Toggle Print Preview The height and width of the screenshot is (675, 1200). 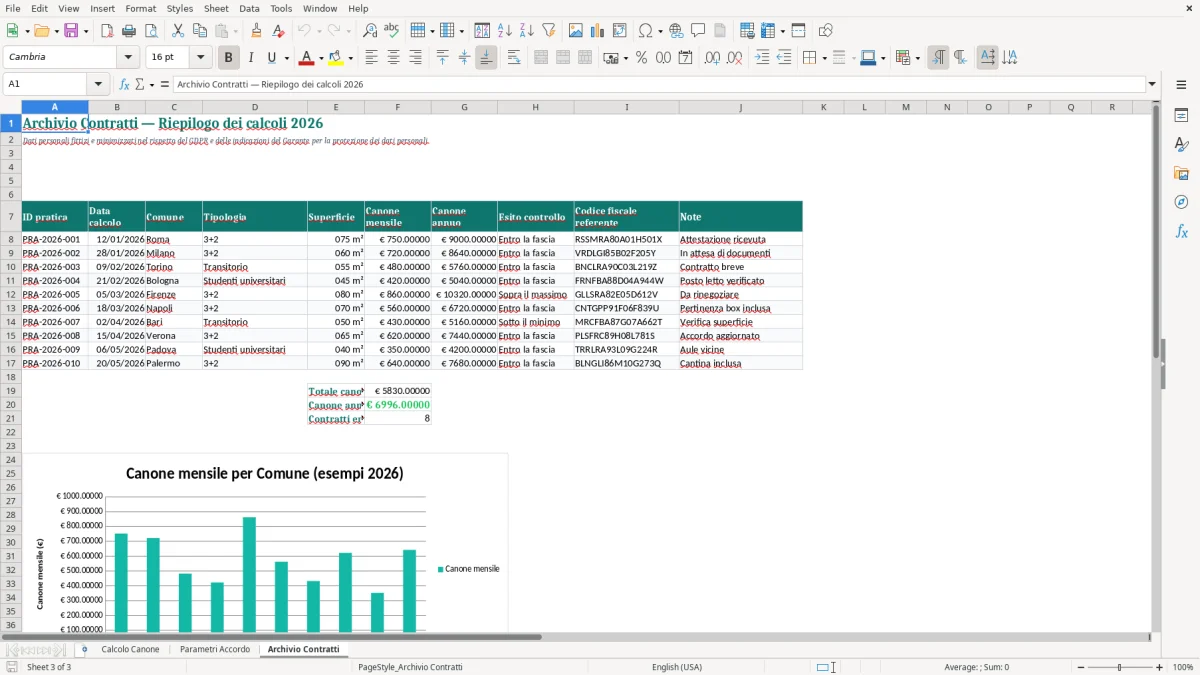coord(150,30)
